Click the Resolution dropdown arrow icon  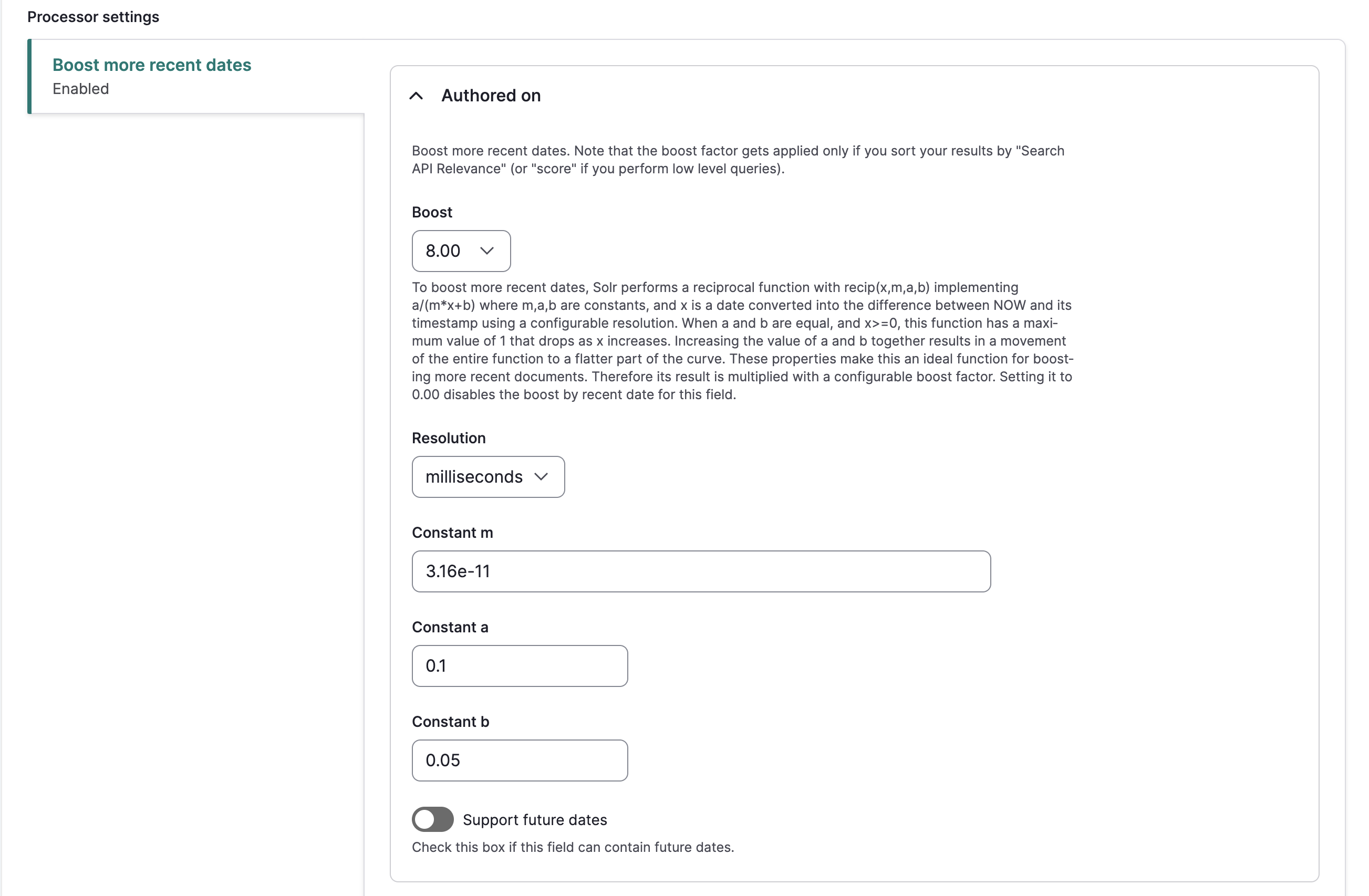tap(541, 477)
